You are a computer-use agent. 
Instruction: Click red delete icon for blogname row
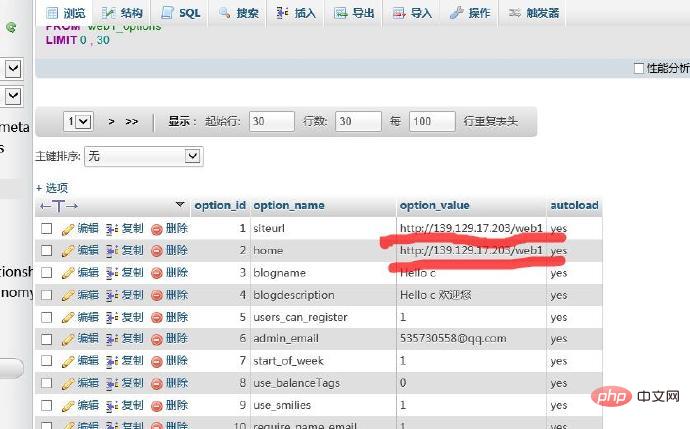[x=157, y=272]
